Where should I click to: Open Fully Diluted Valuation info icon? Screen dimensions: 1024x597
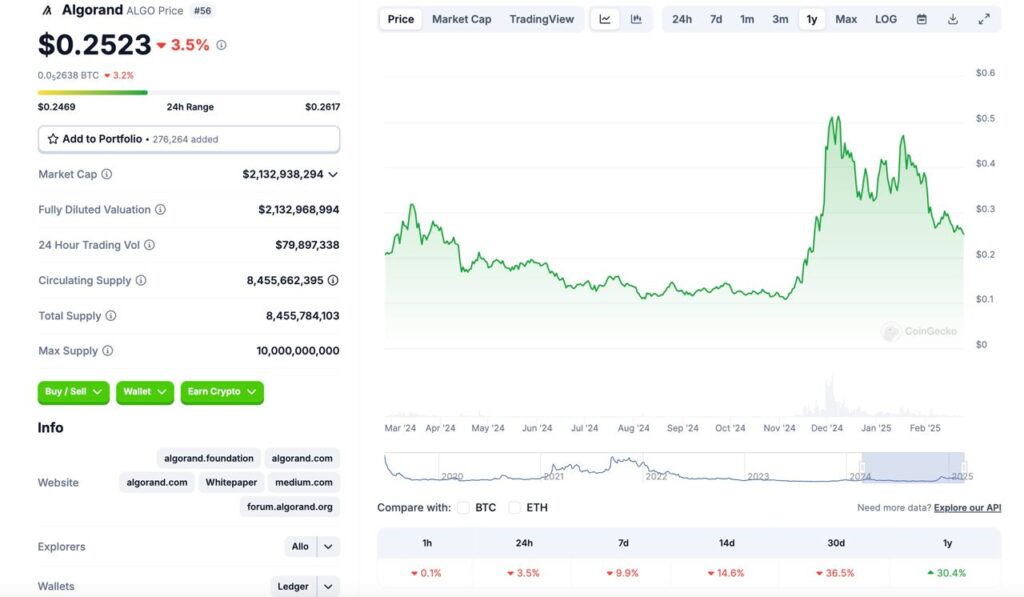tap(160, 210)
